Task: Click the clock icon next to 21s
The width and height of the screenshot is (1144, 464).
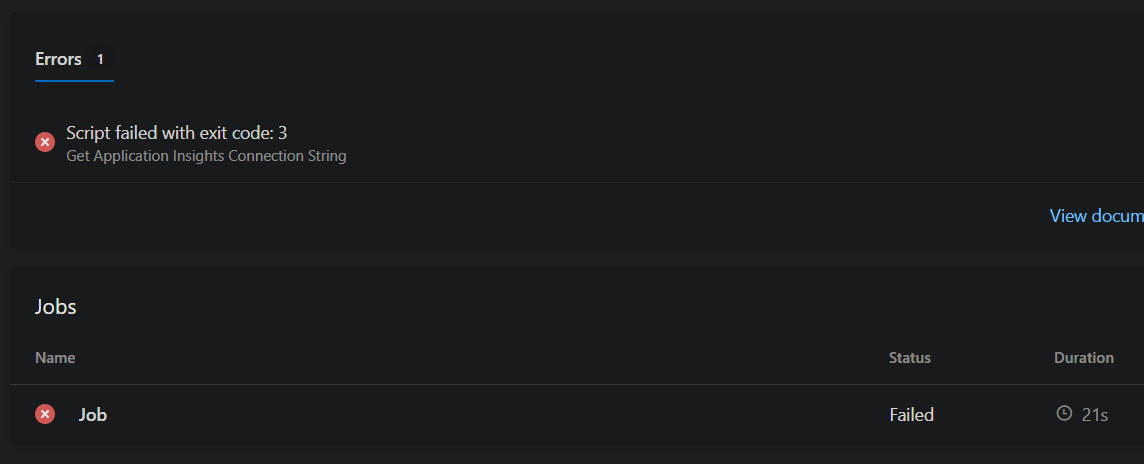Action: coord(1064,414)
